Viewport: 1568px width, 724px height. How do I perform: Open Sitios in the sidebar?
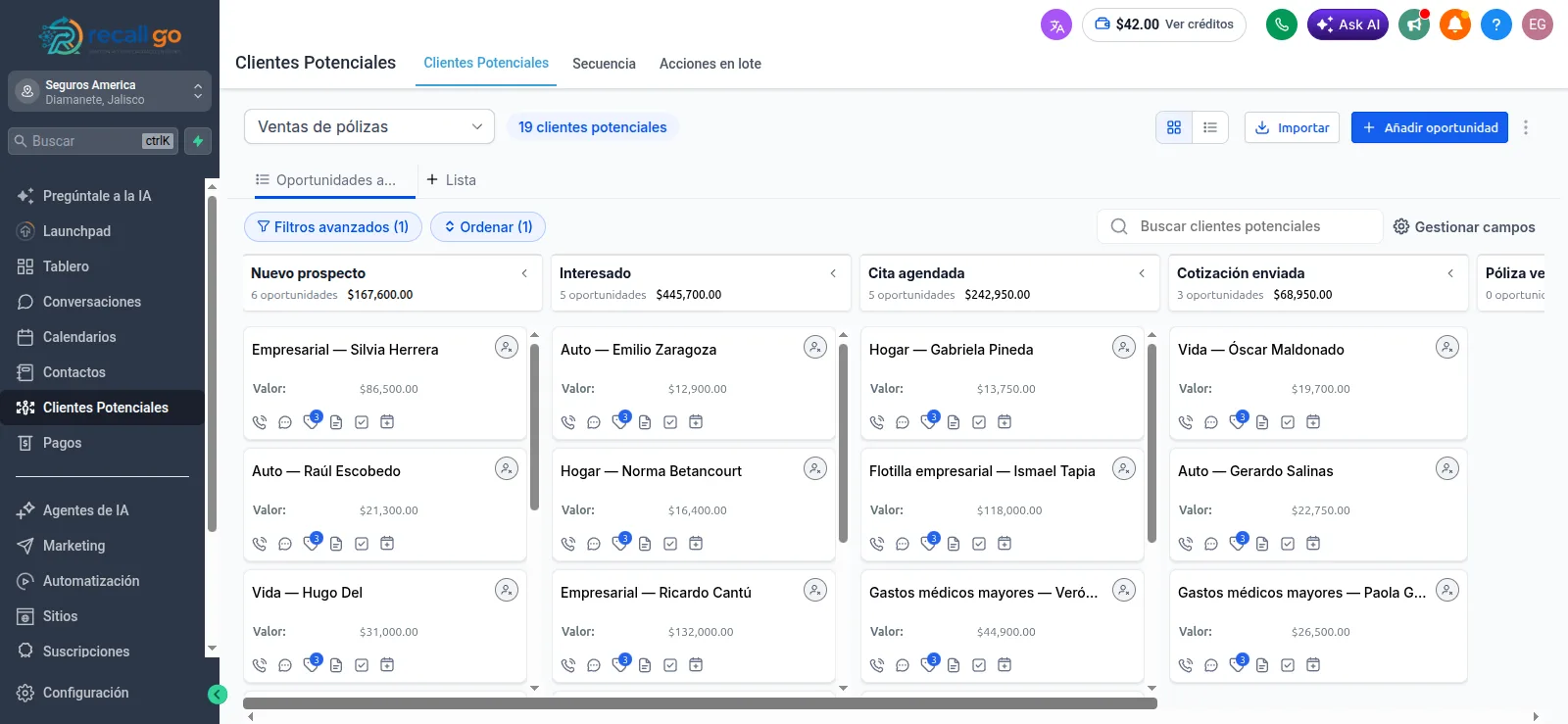click(60, 616)
